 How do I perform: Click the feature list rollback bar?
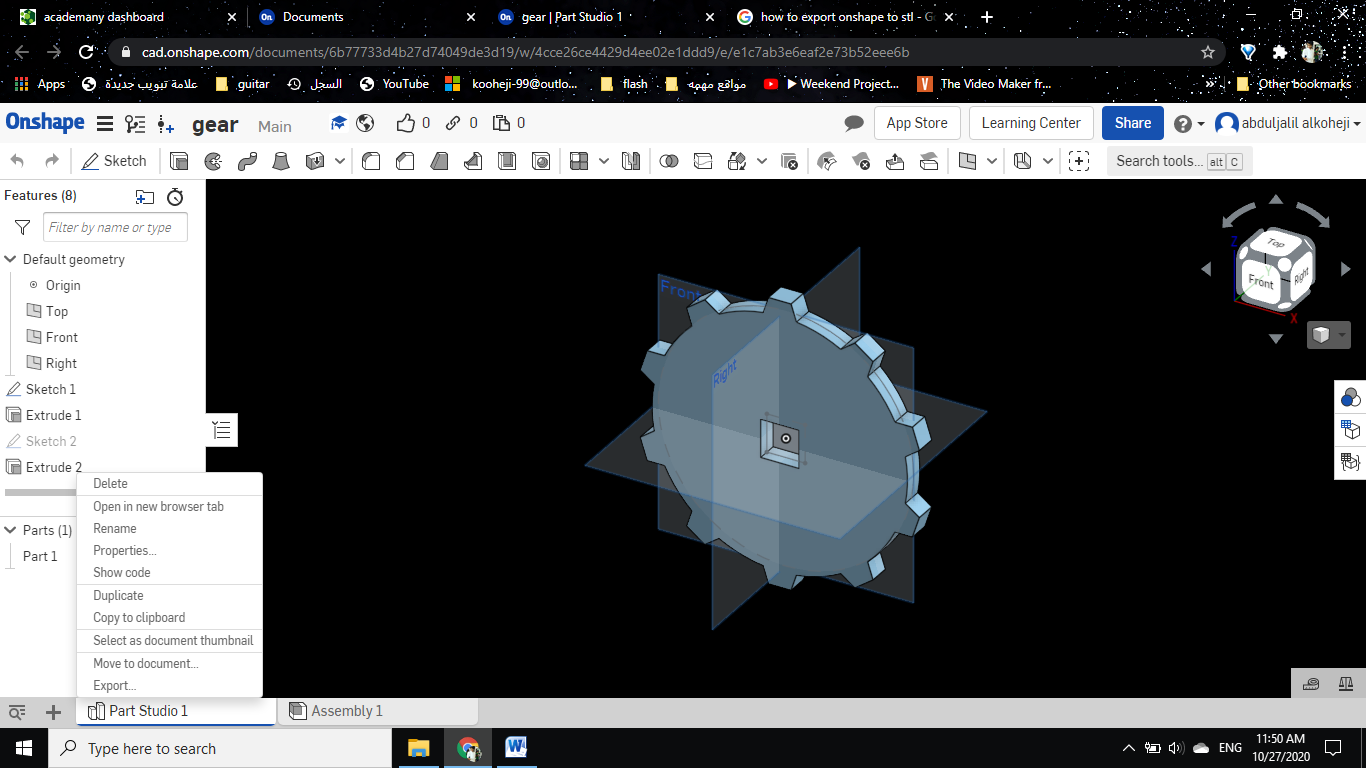[40, 492]
